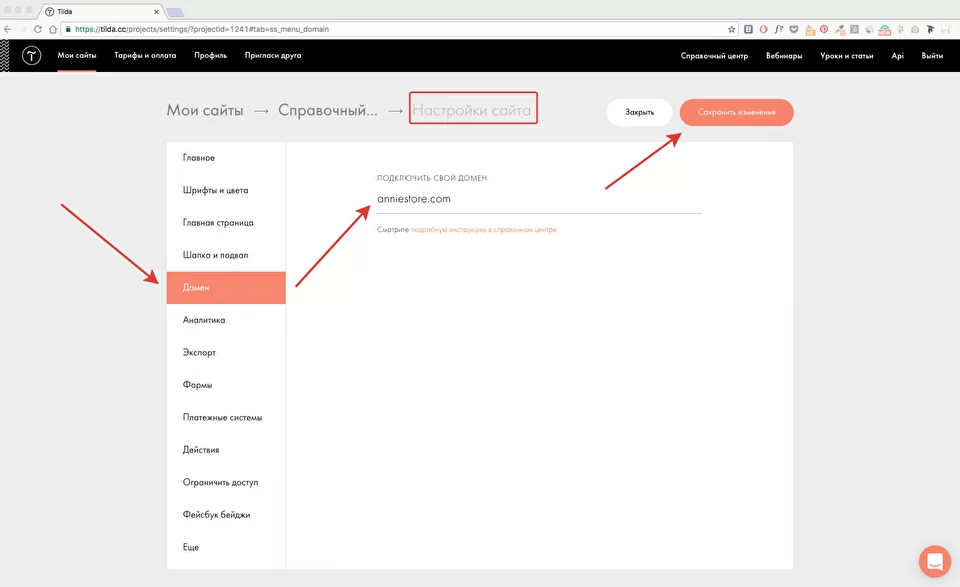Select Шапка и подвал tab
The image size is (960, 587).
pos(226,255)
